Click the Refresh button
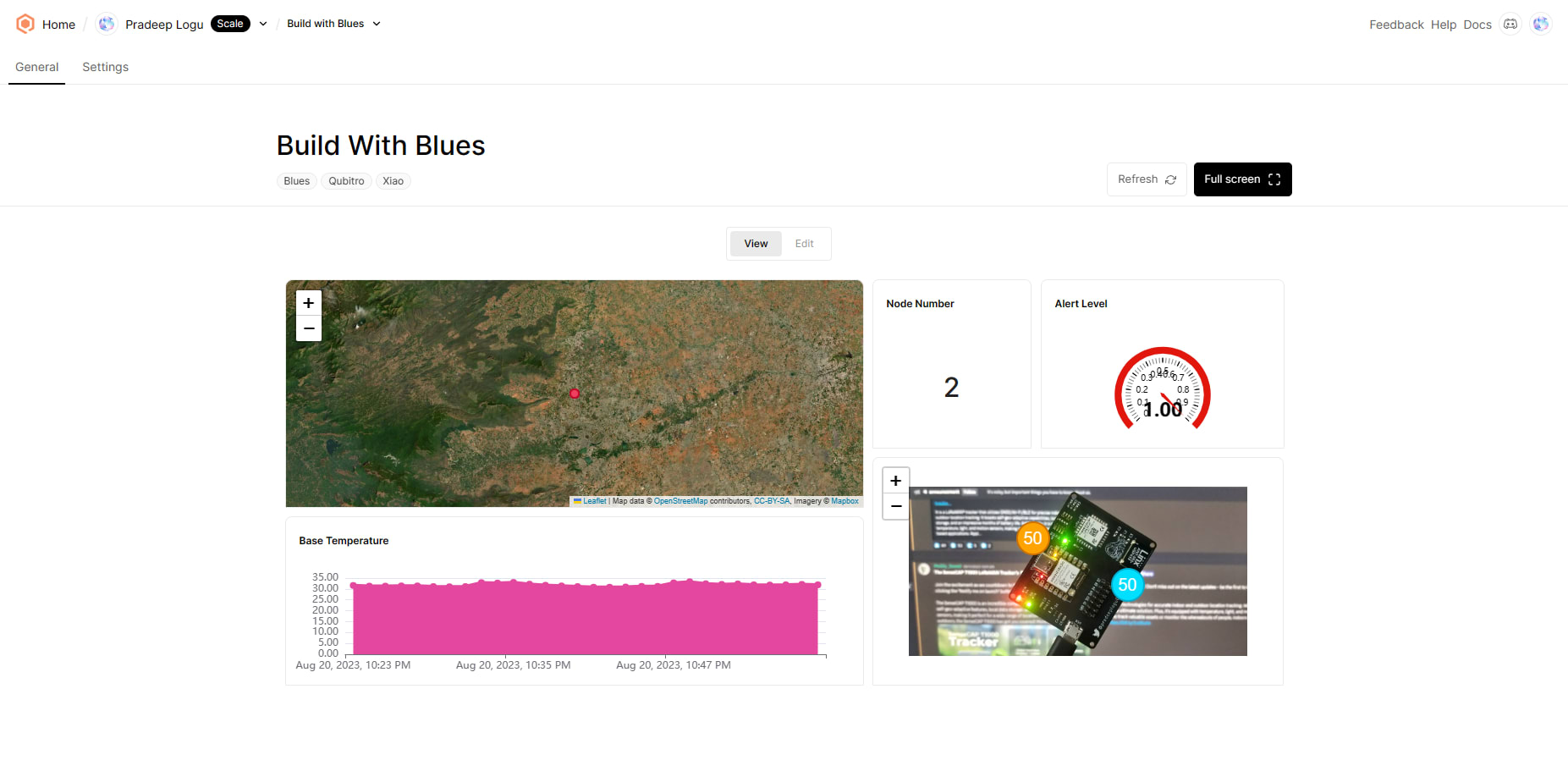This screenshot has width=1568, height=777. (x=1147, y=179)
